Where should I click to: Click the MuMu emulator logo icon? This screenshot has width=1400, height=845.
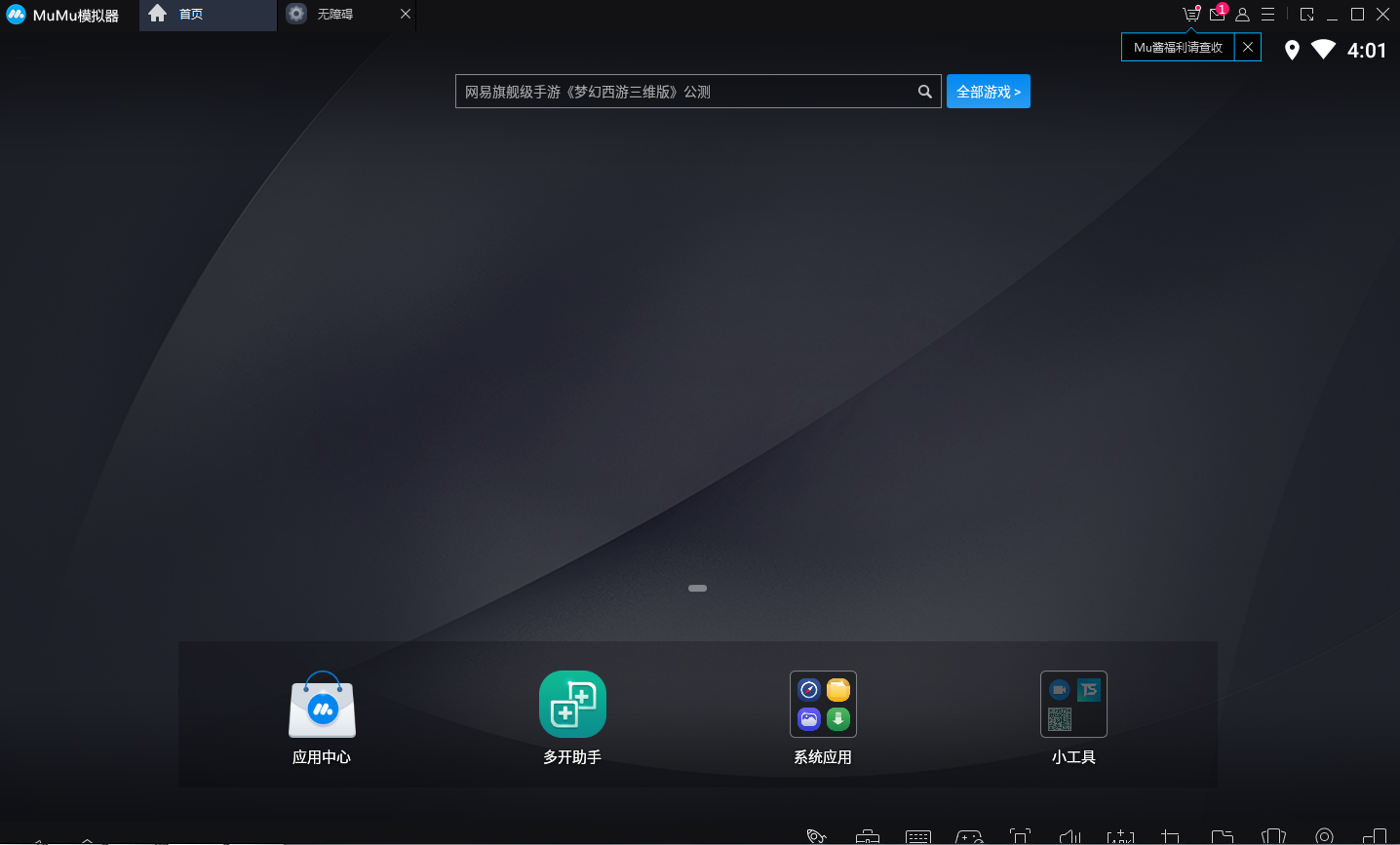coord(16,15)
